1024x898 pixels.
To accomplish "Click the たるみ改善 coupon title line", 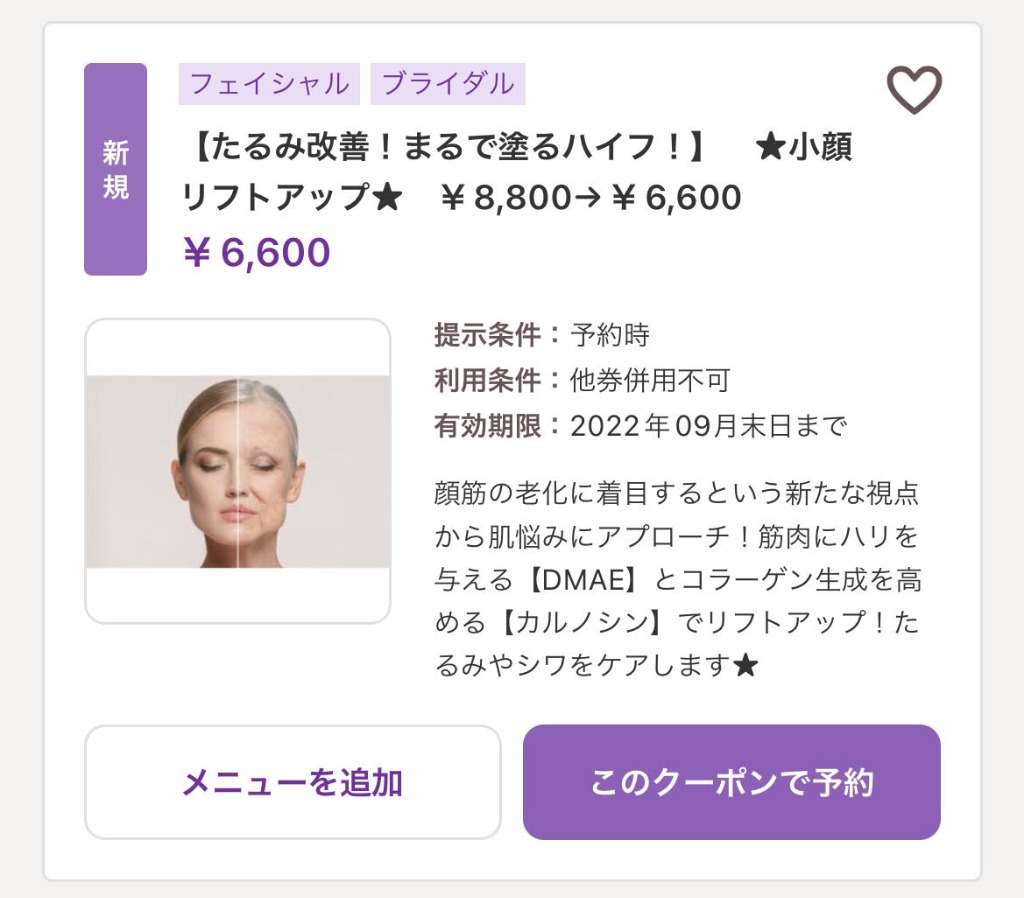I will [447, 150].
